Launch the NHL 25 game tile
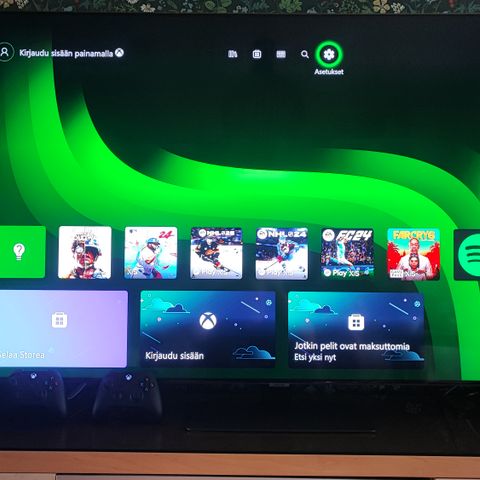480x480 pixels. pyautogui.click(x=216, y=253)
